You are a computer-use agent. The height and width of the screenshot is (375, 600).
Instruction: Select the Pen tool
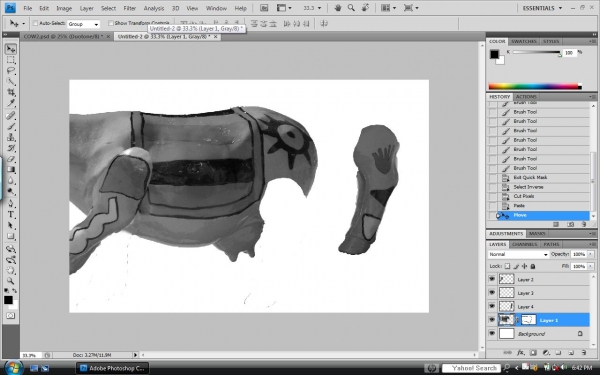coord(11,203)
